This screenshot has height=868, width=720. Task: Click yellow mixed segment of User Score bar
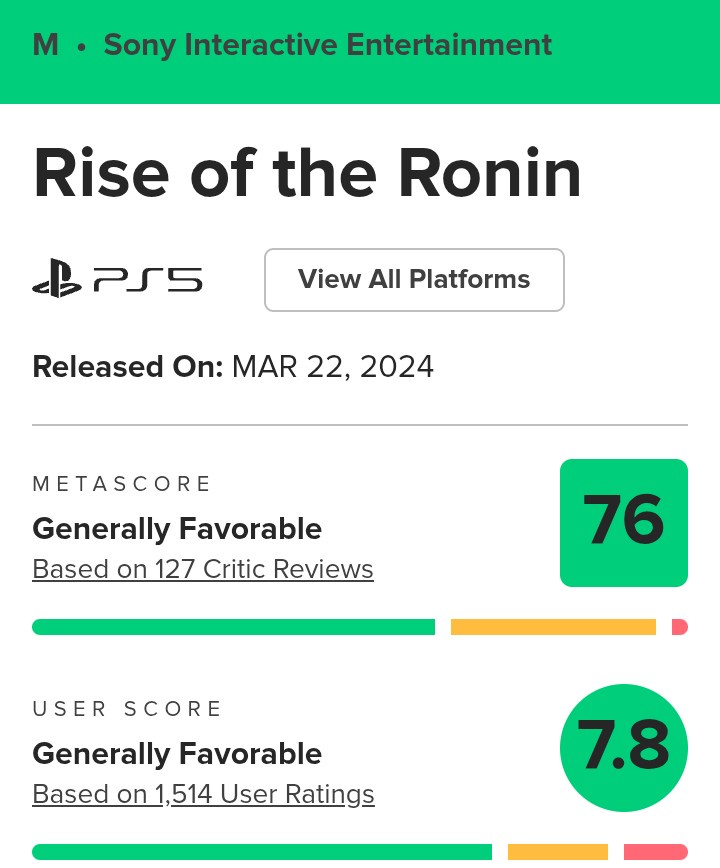tap(557, 852)
